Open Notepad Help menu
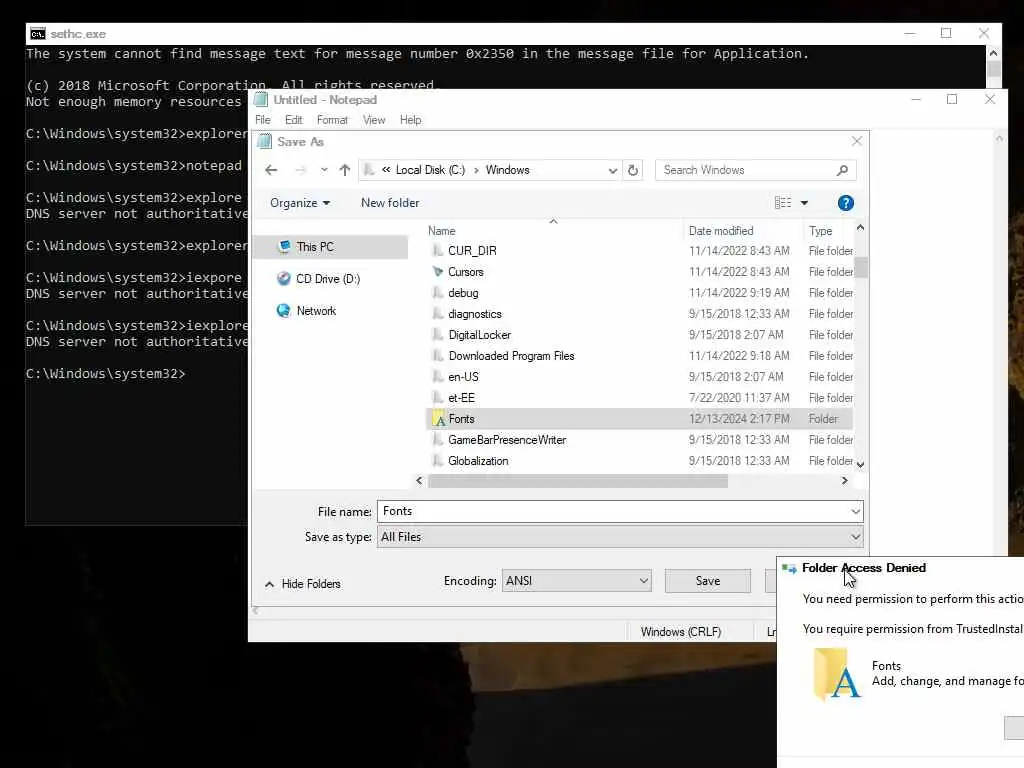This screenshot has width=1024, height=768. 410,120
